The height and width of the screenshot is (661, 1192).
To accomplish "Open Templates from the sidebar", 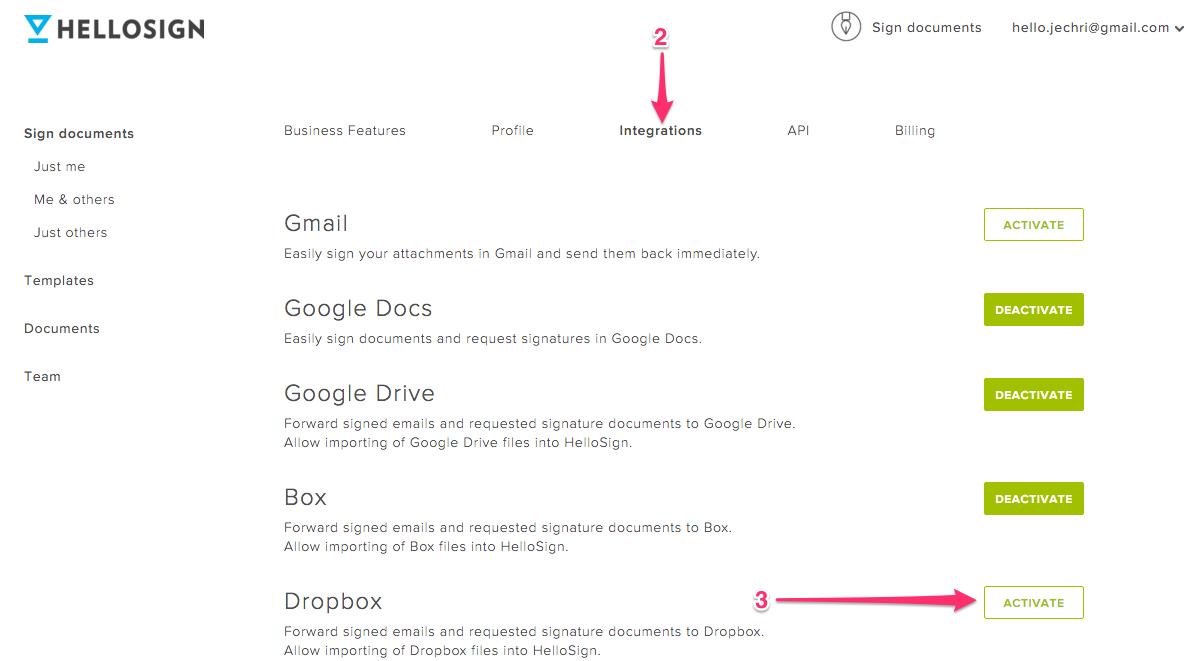I will (x=59, y=281).
